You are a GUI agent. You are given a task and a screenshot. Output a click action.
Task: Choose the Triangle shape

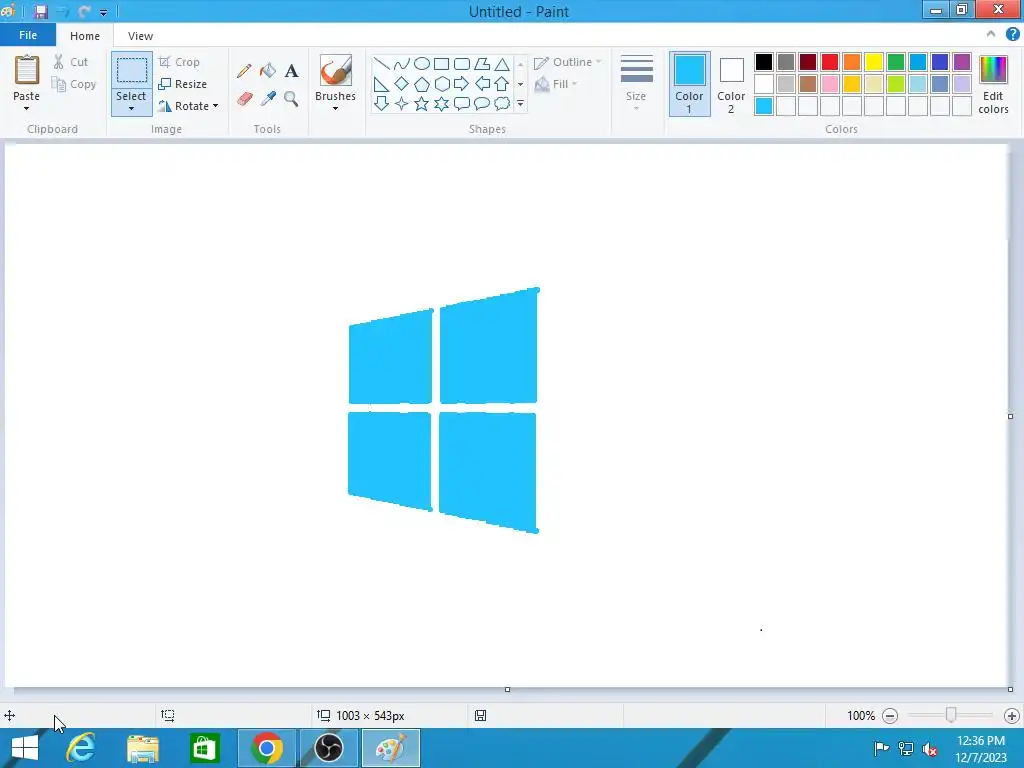pyautogui.click(x=502, y=64)
